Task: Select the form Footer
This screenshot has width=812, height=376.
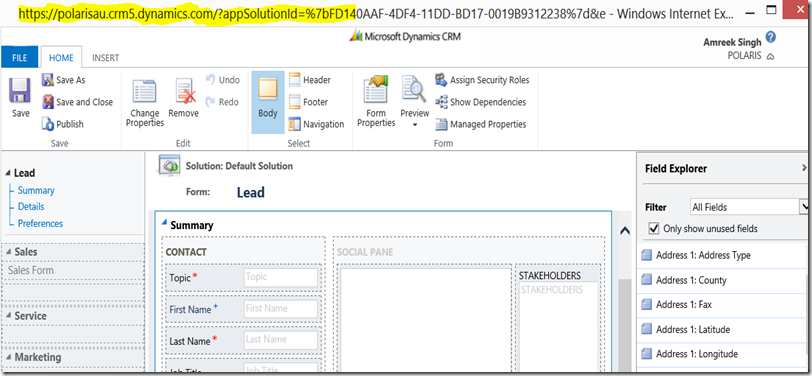Action: [309, 102]
